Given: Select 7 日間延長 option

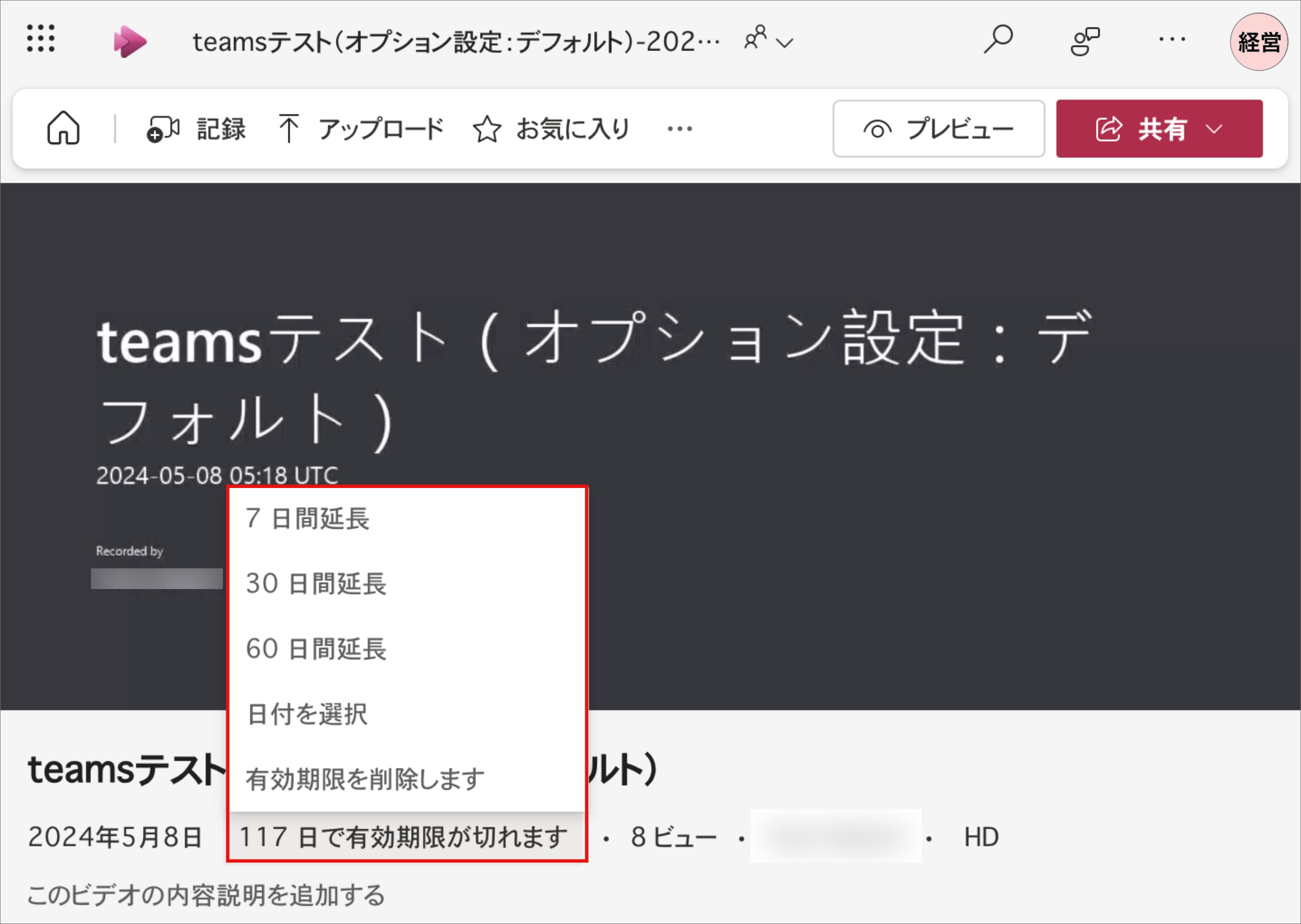Looking at the screenshot, I should (407, 519).
